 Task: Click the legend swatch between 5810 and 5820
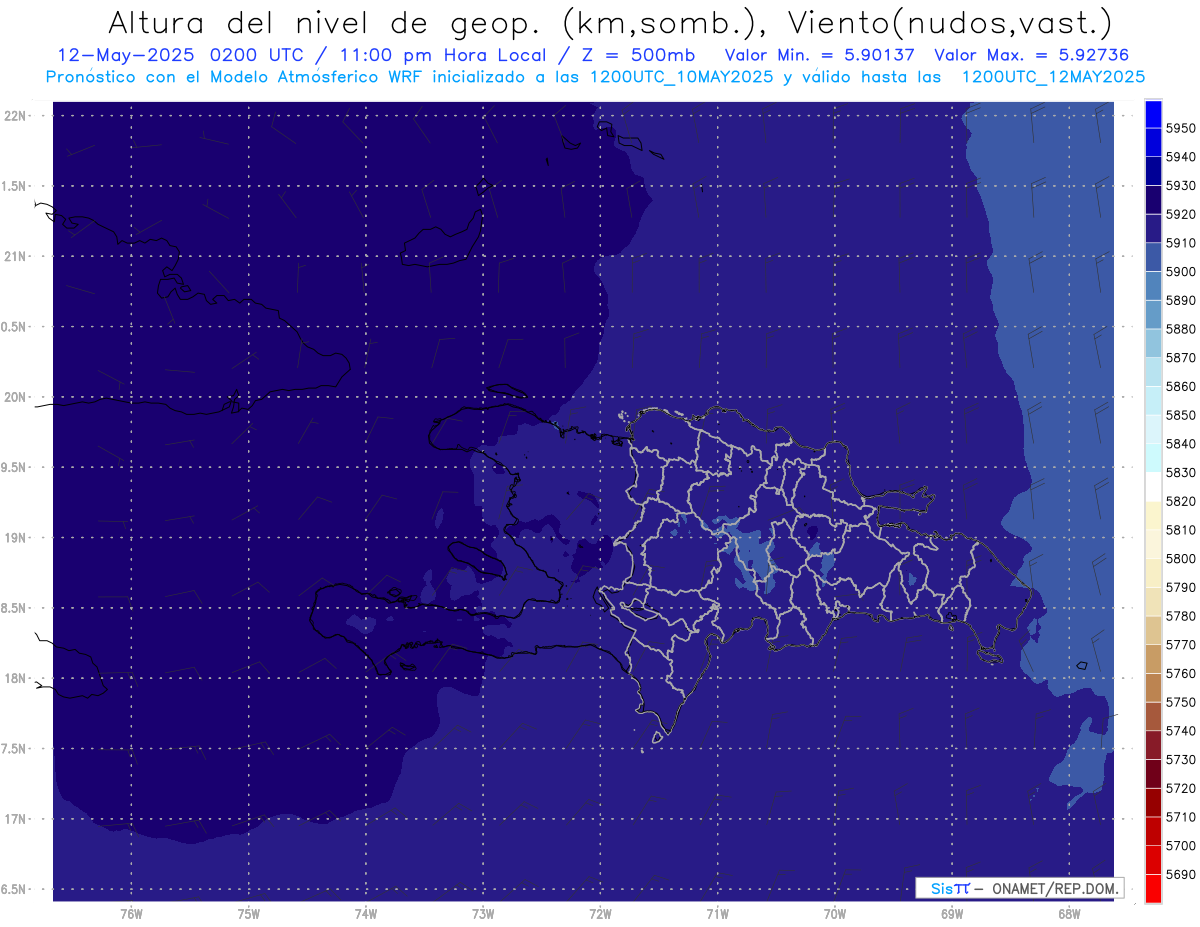1153,516
